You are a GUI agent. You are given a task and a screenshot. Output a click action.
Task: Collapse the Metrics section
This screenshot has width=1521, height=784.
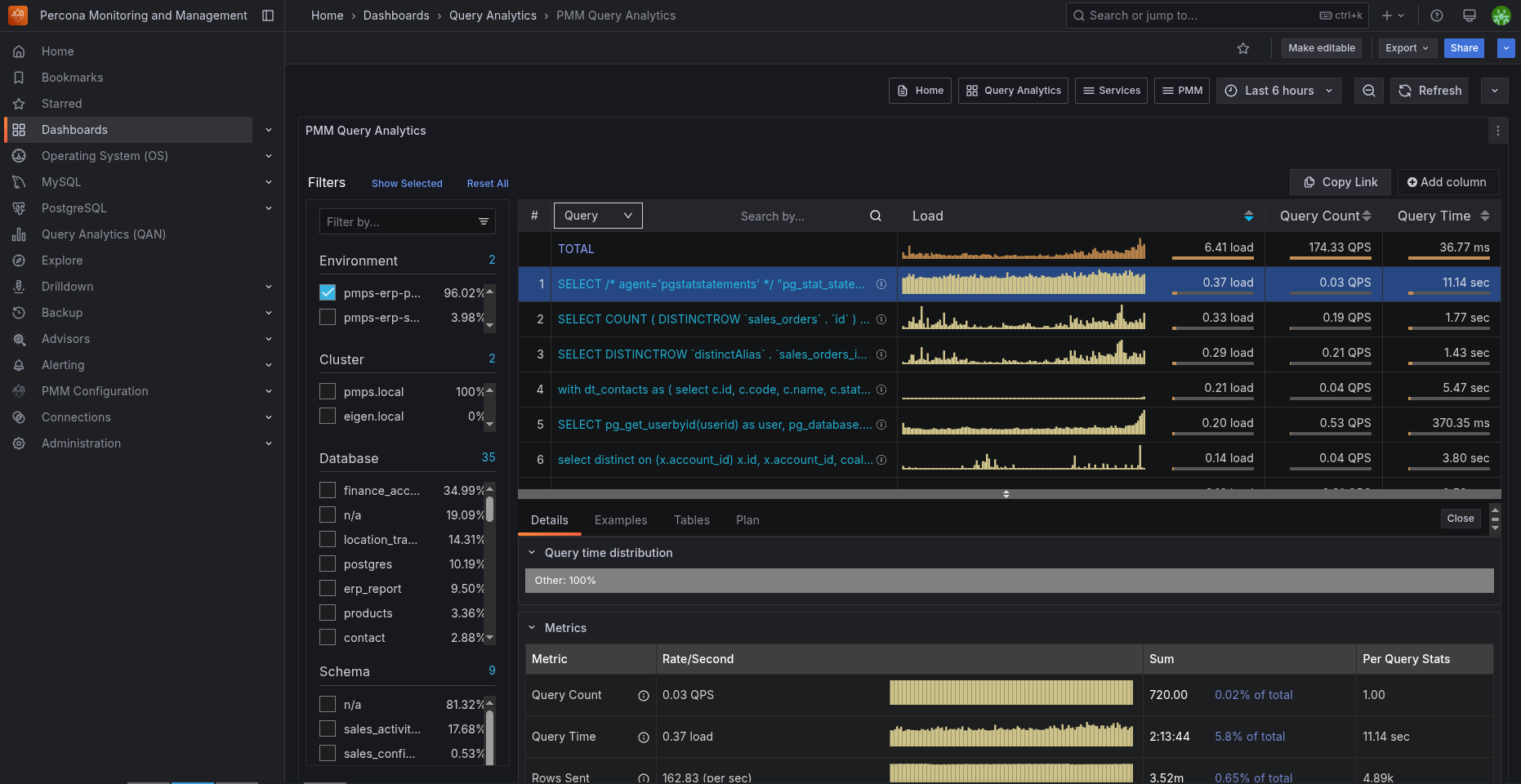pyautogui.click(x=532, y=628)
